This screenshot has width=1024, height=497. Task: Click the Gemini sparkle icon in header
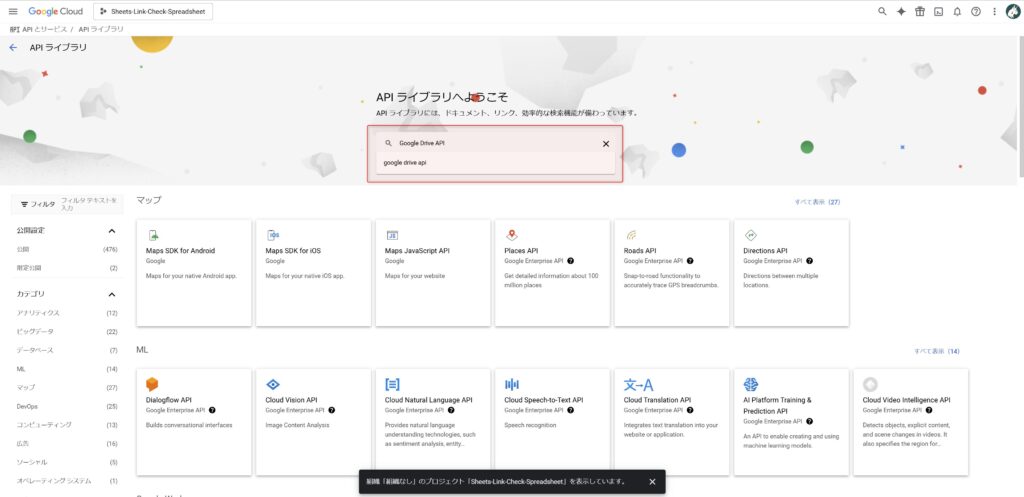[901, 11]
